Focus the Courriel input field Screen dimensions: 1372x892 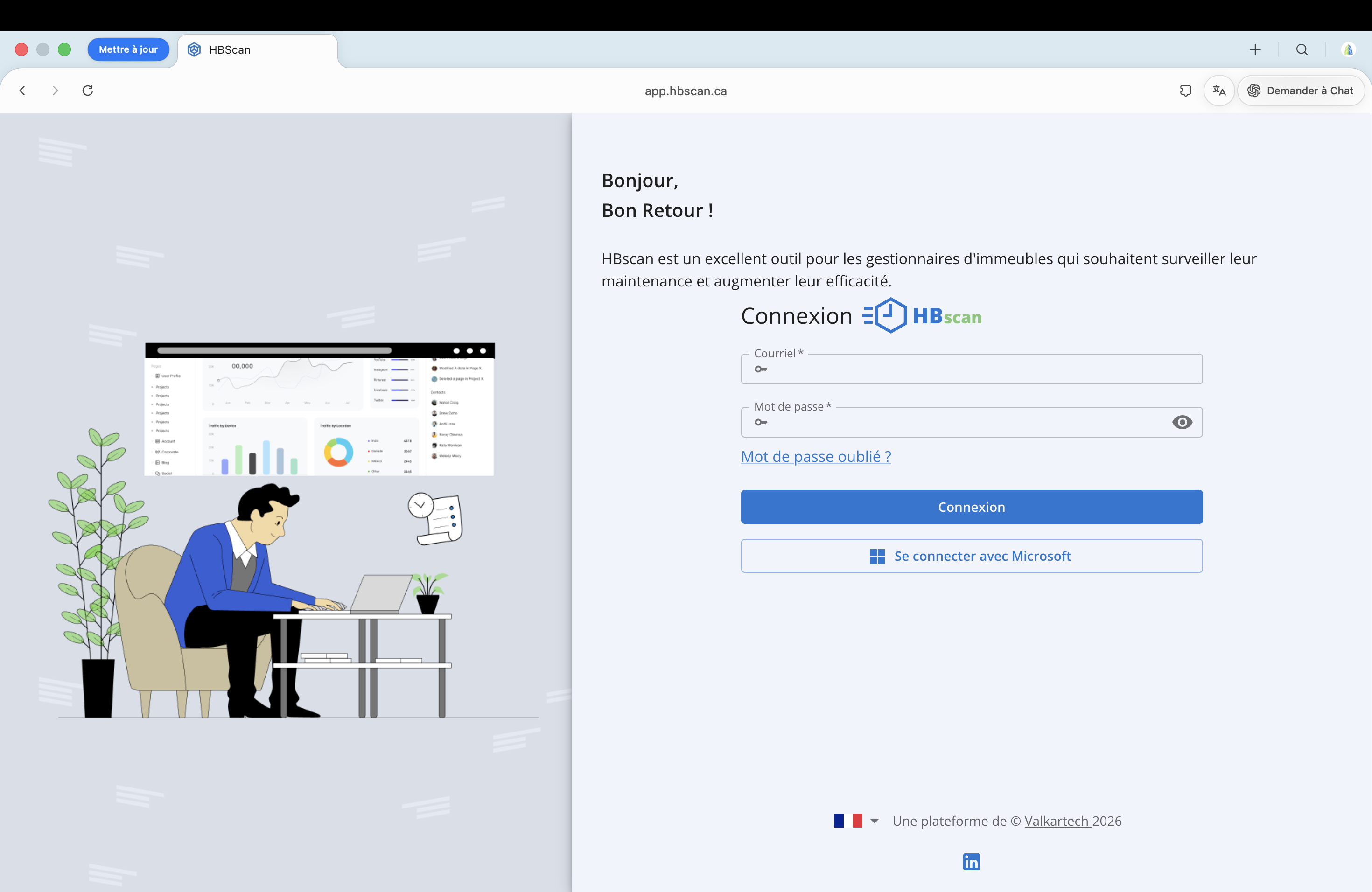[971, 369]
